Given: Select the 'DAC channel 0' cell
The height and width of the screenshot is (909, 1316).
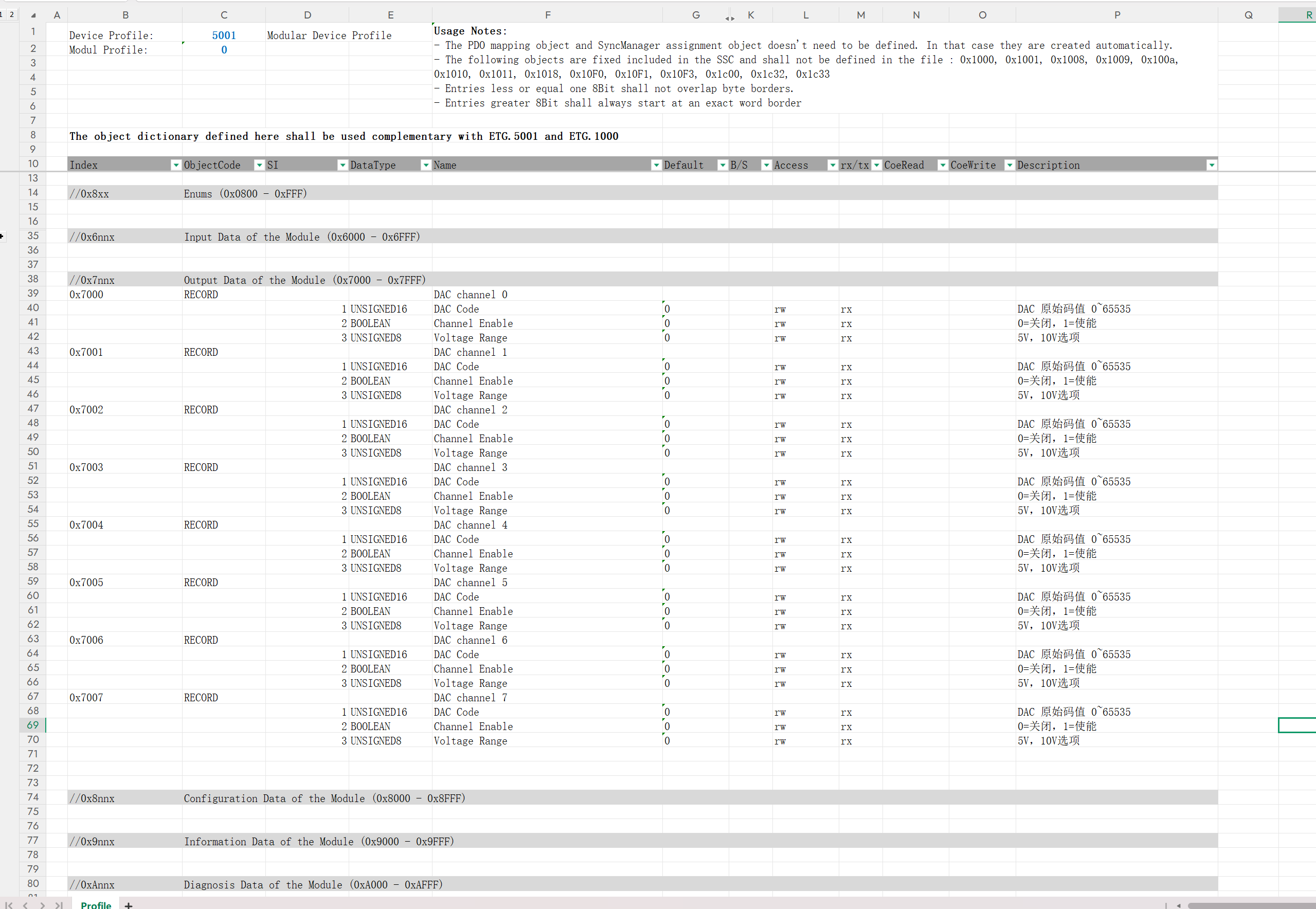Looking at the screenshot, I should [x=548, y=295].
